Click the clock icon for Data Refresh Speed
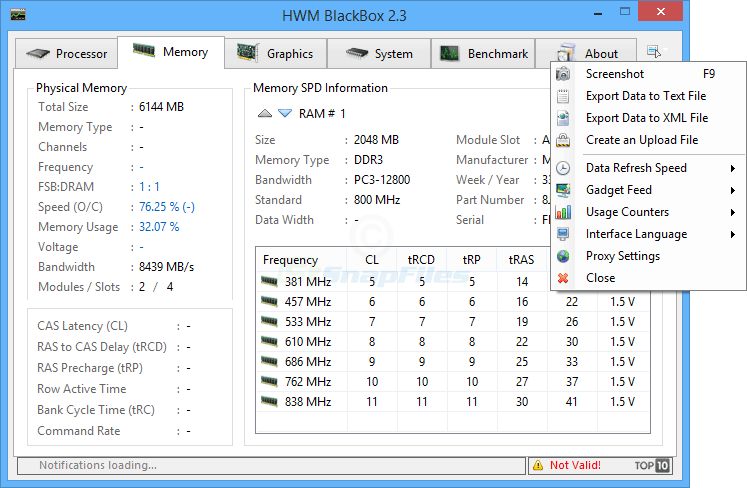The width and height of the screenshot is (747, 488). pyautogui.click(x=563, y=168)
